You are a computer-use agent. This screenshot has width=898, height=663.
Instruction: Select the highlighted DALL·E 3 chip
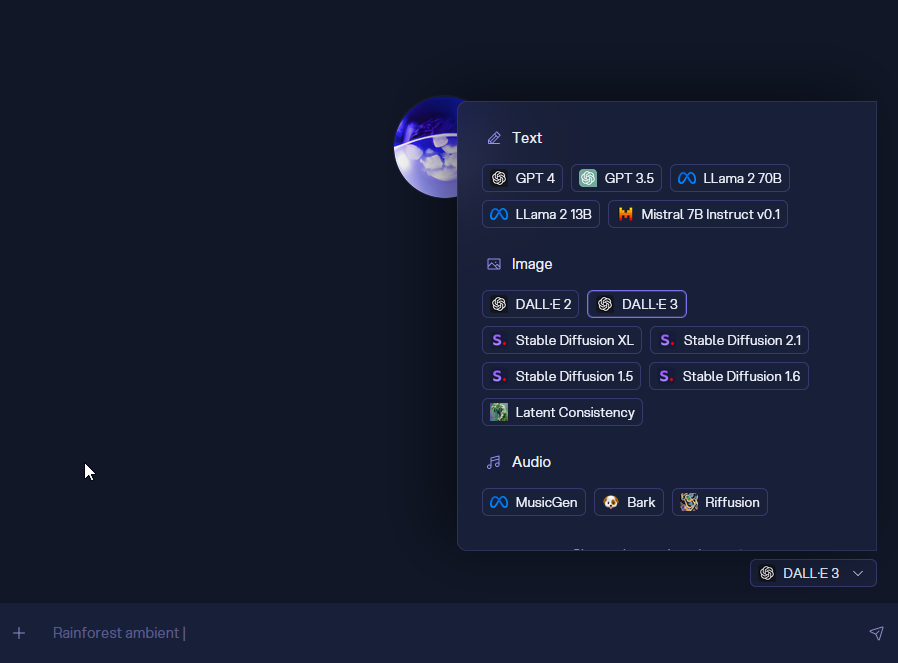coord(637,304)
